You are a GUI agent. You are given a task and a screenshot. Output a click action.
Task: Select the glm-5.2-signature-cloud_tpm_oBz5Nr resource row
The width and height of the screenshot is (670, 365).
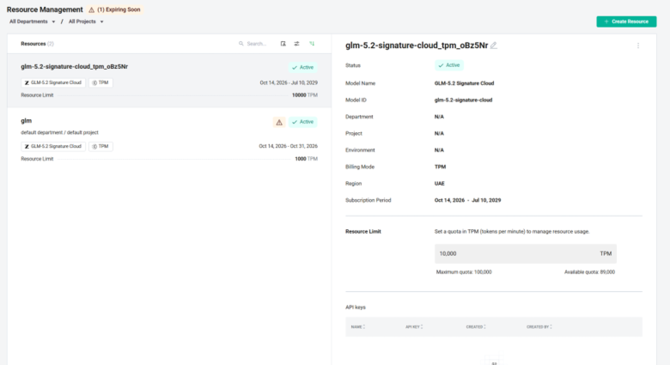[169, 80]
